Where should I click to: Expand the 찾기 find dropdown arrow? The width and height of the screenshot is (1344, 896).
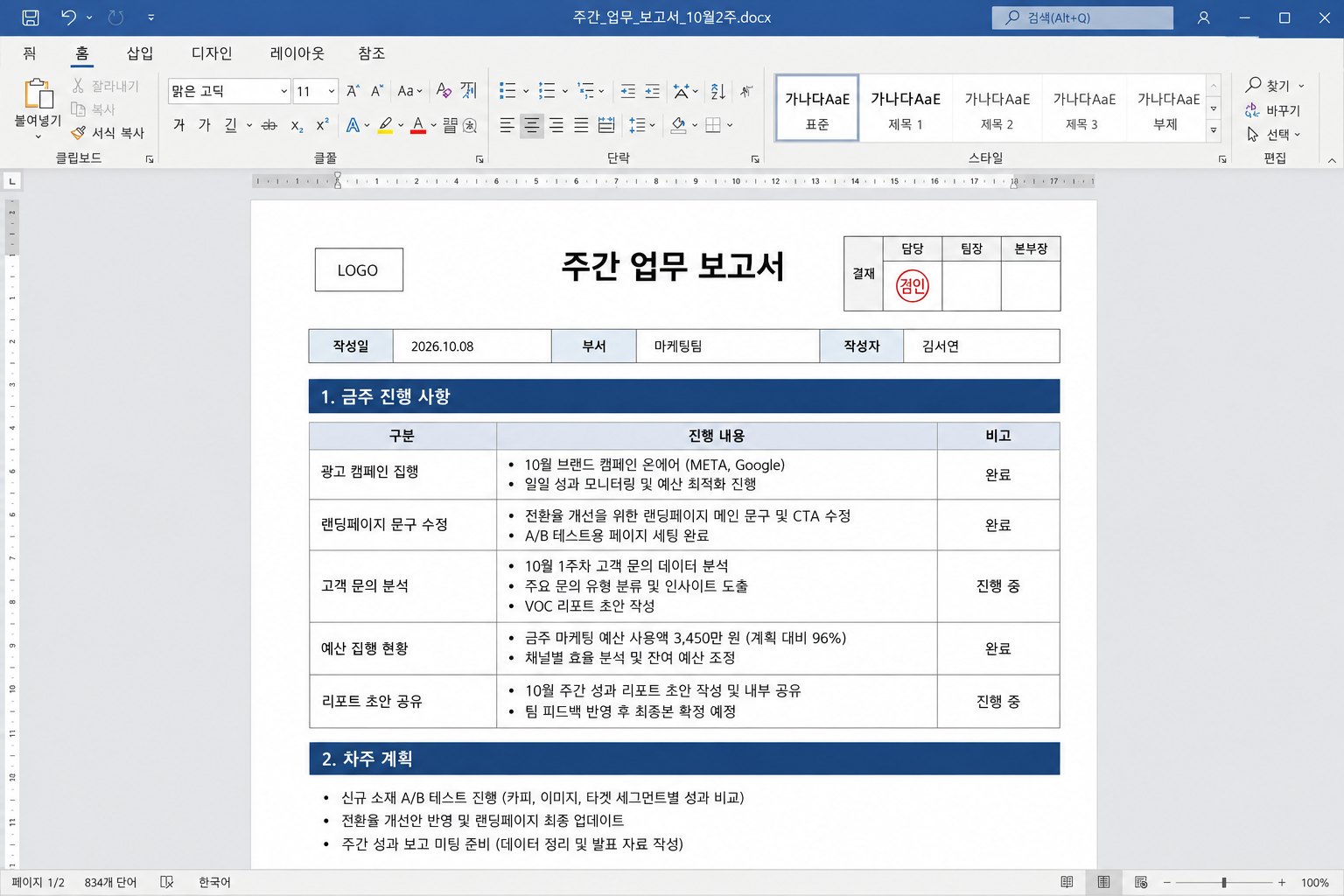tap(1301, 86)
